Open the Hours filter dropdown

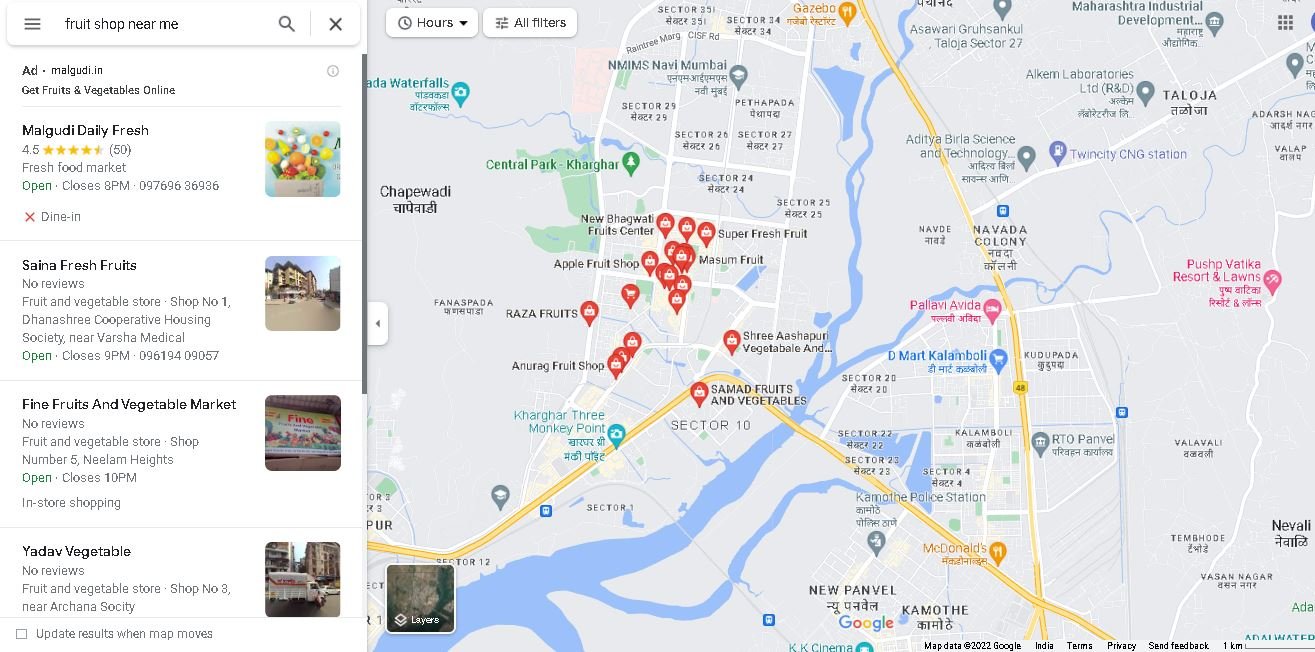coord(432,22)
